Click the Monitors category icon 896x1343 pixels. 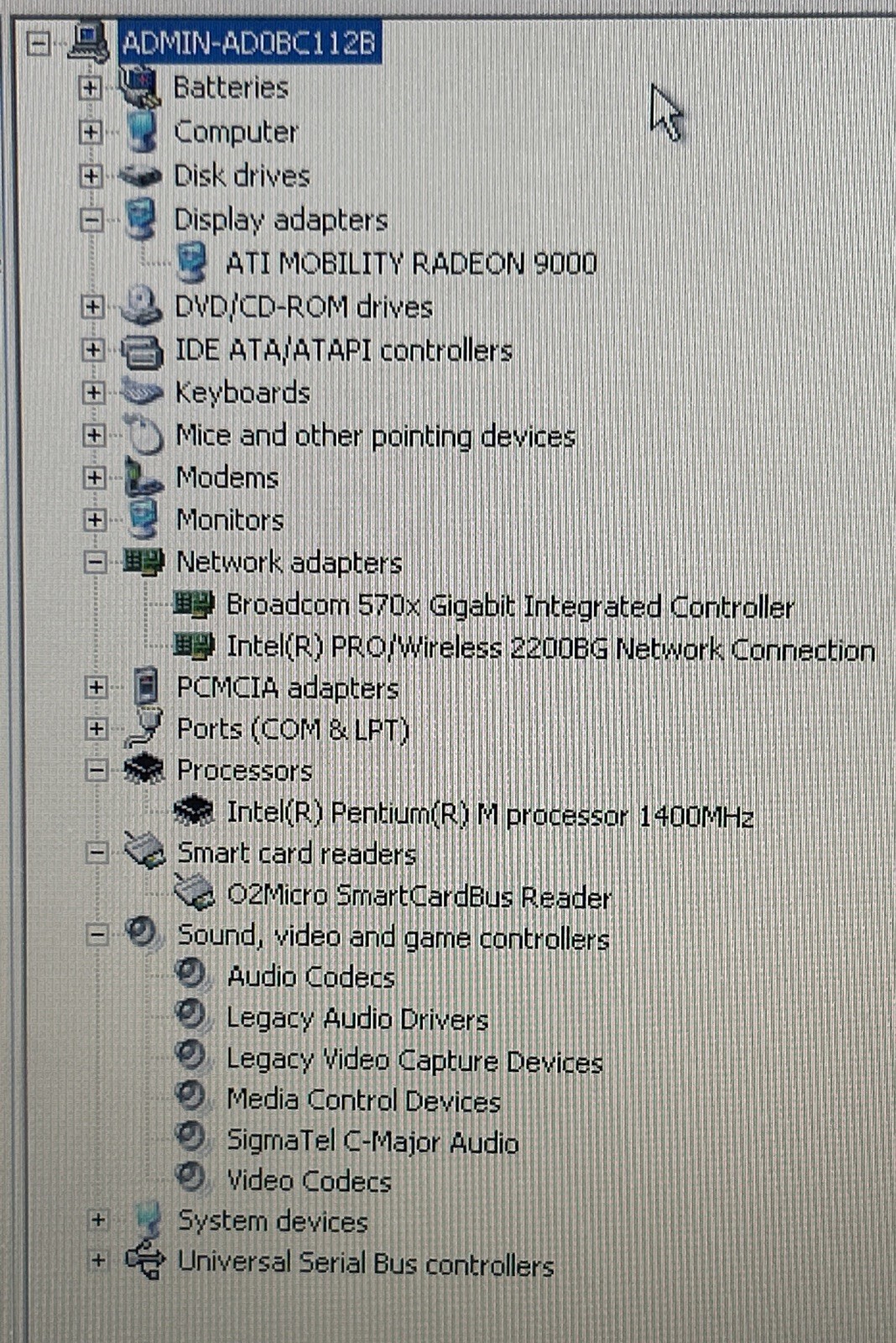coord(143,519)
